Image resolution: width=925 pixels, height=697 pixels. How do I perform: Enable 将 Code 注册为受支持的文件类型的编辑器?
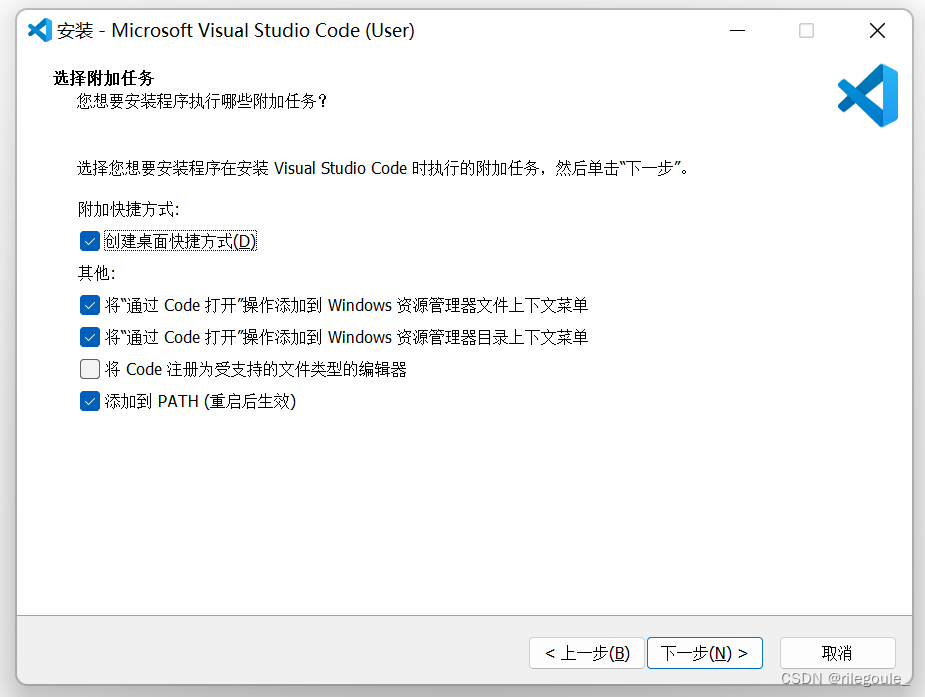[x=89, y=369]
